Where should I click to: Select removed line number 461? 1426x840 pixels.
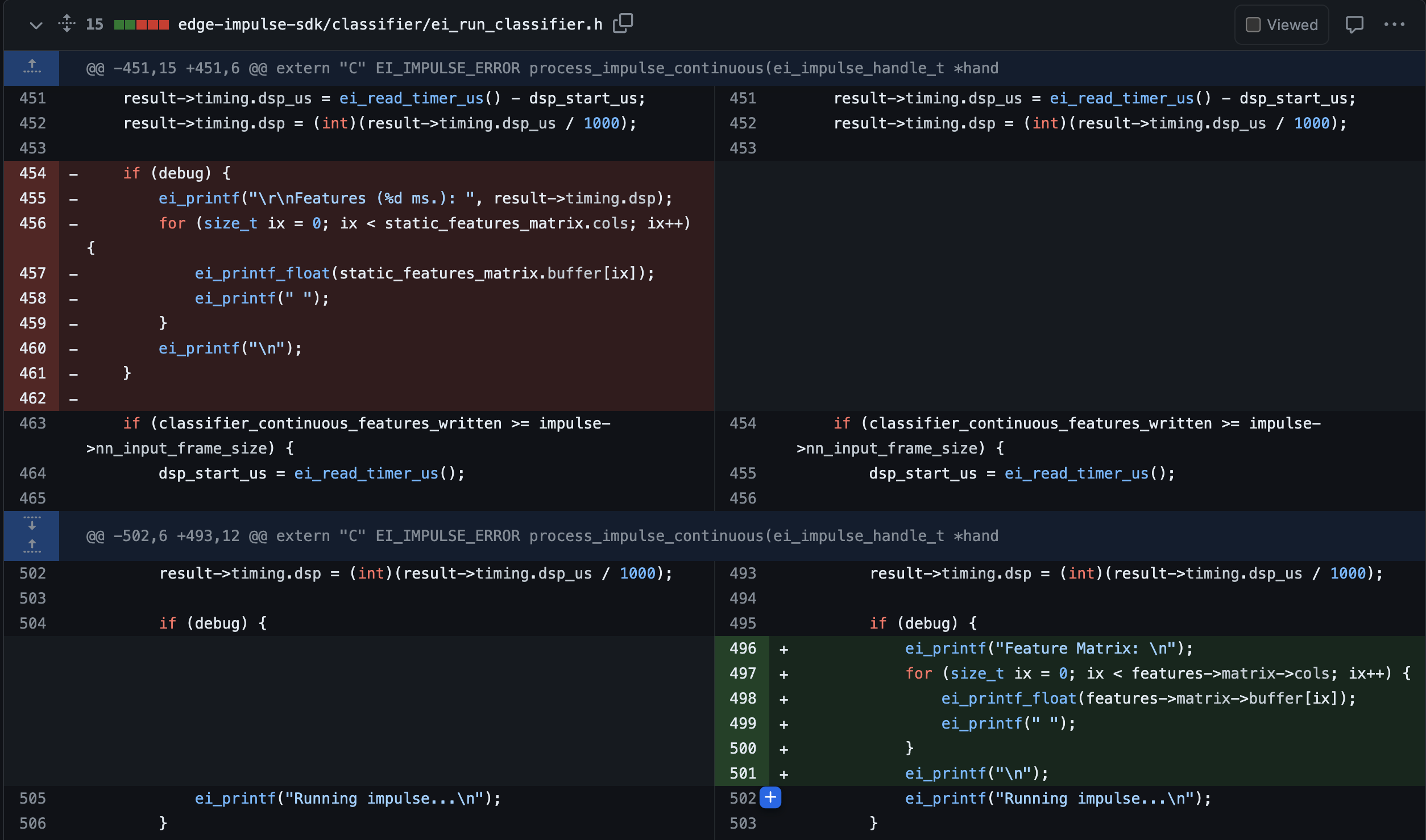click(x=32, y=373)
